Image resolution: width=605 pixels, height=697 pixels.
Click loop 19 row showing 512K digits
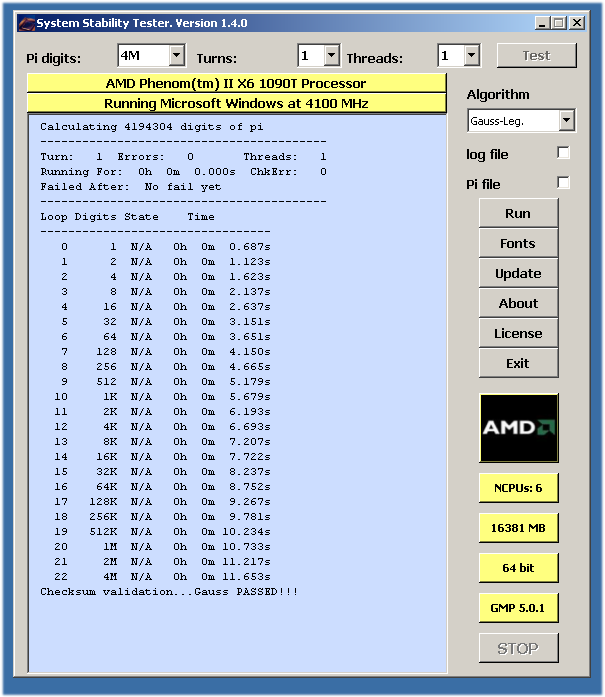point(162,532)
